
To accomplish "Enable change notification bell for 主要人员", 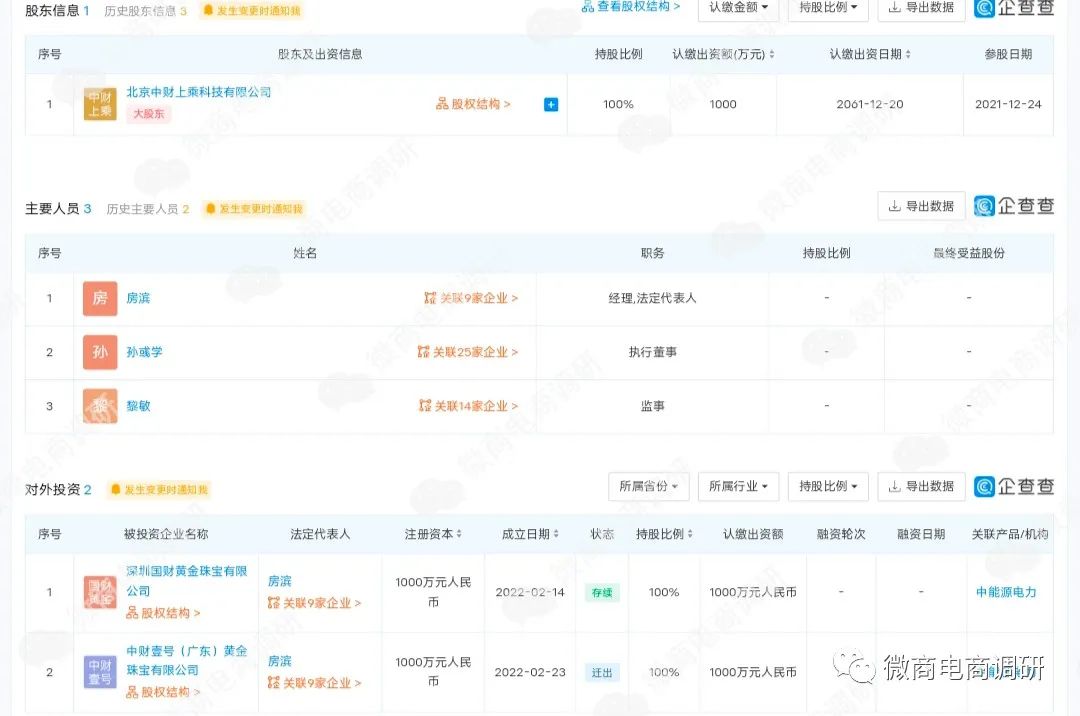I will point(253,209).
